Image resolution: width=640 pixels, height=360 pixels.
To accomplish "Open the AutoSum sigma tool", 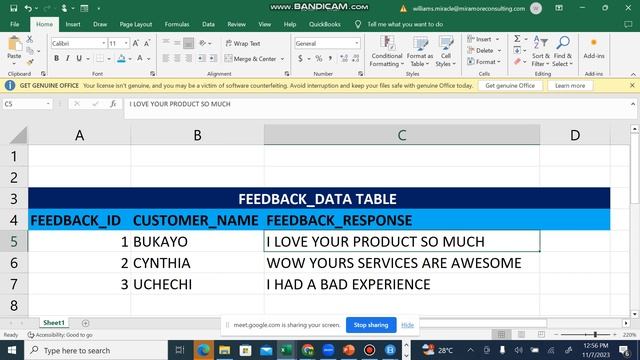I will (517, 39).
